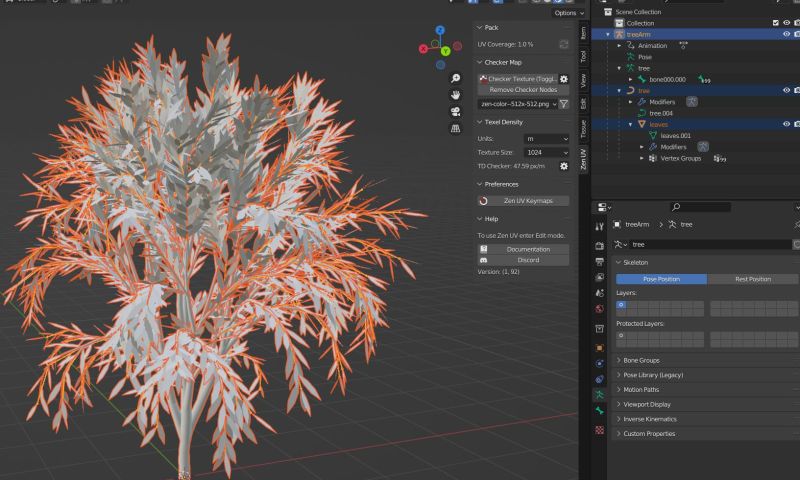The image size is (800, 480).
Task: Open the Object properties tab icon
Action: click(599, 348)
